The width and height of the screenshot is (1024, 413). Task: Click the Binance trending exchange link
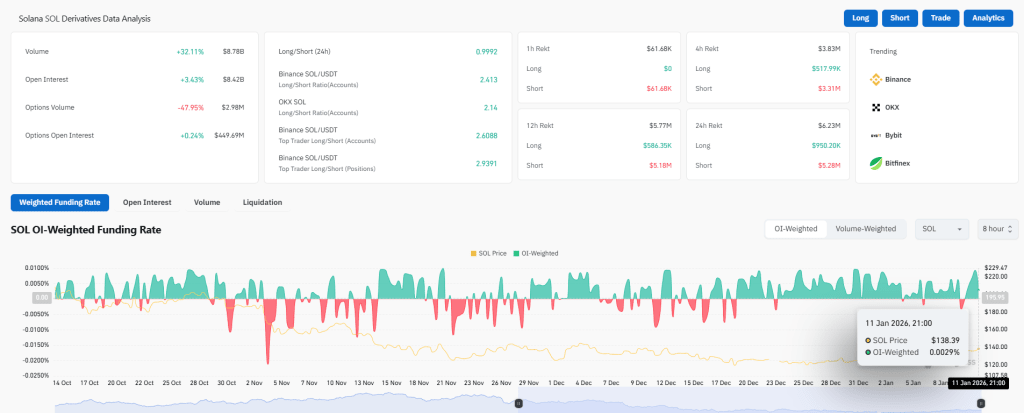898,79
